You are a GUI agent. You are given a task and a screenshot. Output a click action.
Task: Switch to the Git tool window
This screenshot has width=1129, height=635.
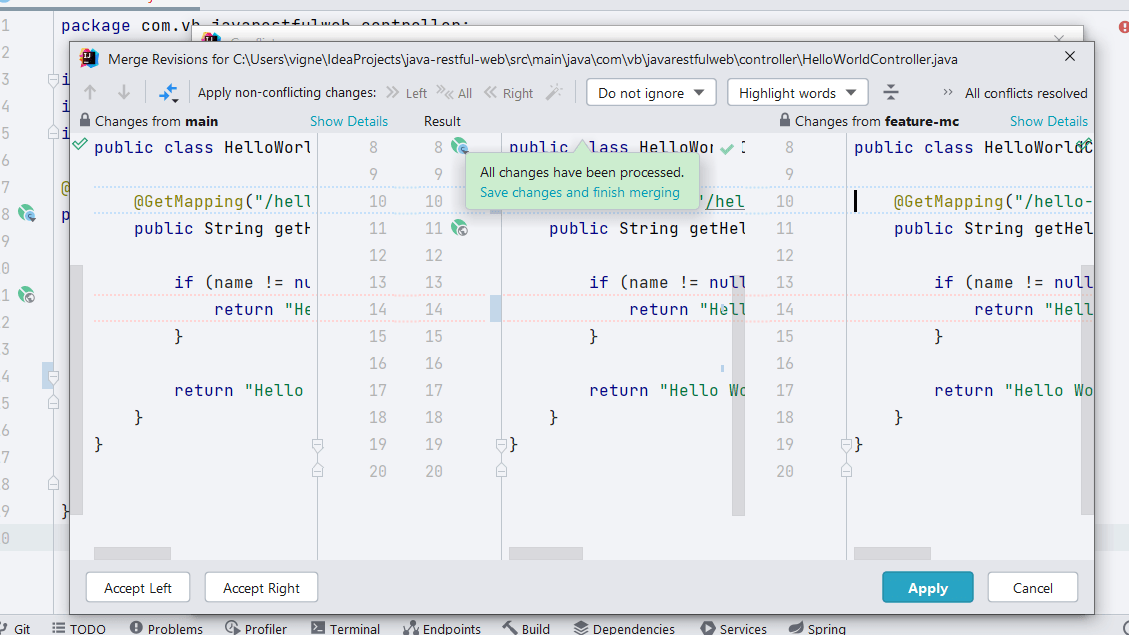21,628
